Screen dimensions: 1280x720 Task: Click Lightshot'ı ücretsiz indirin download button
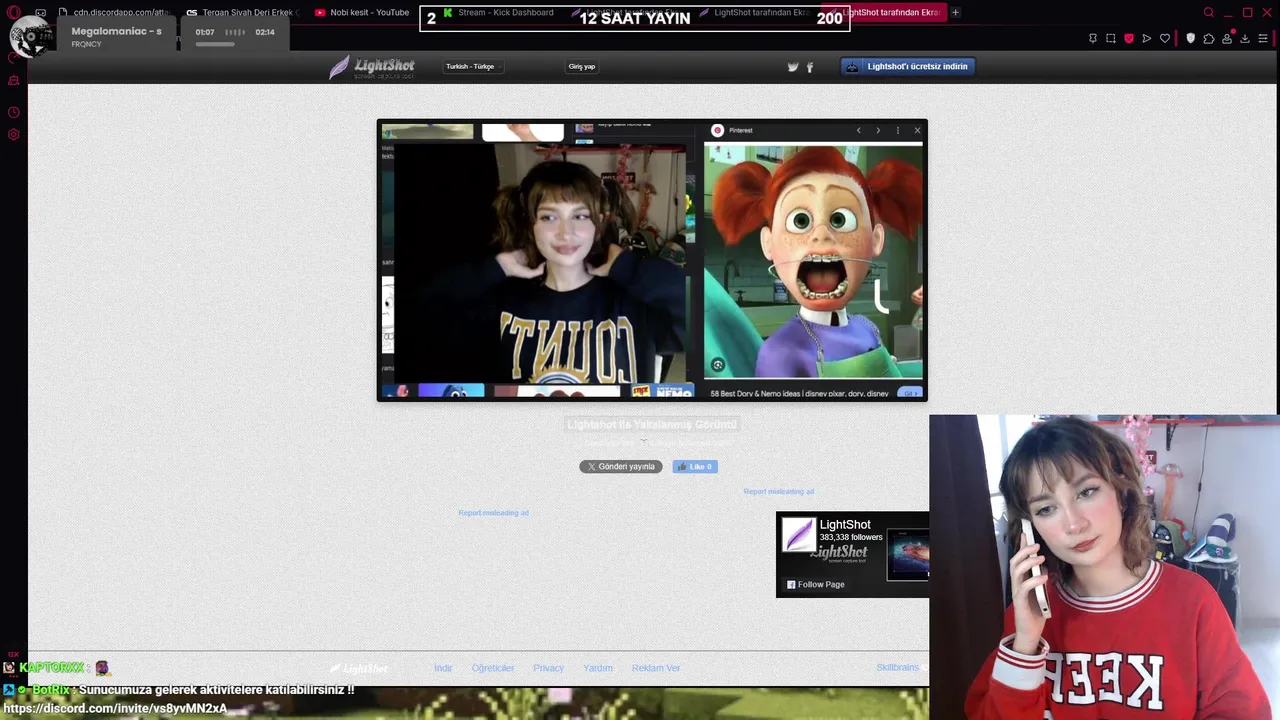(908, 66)
